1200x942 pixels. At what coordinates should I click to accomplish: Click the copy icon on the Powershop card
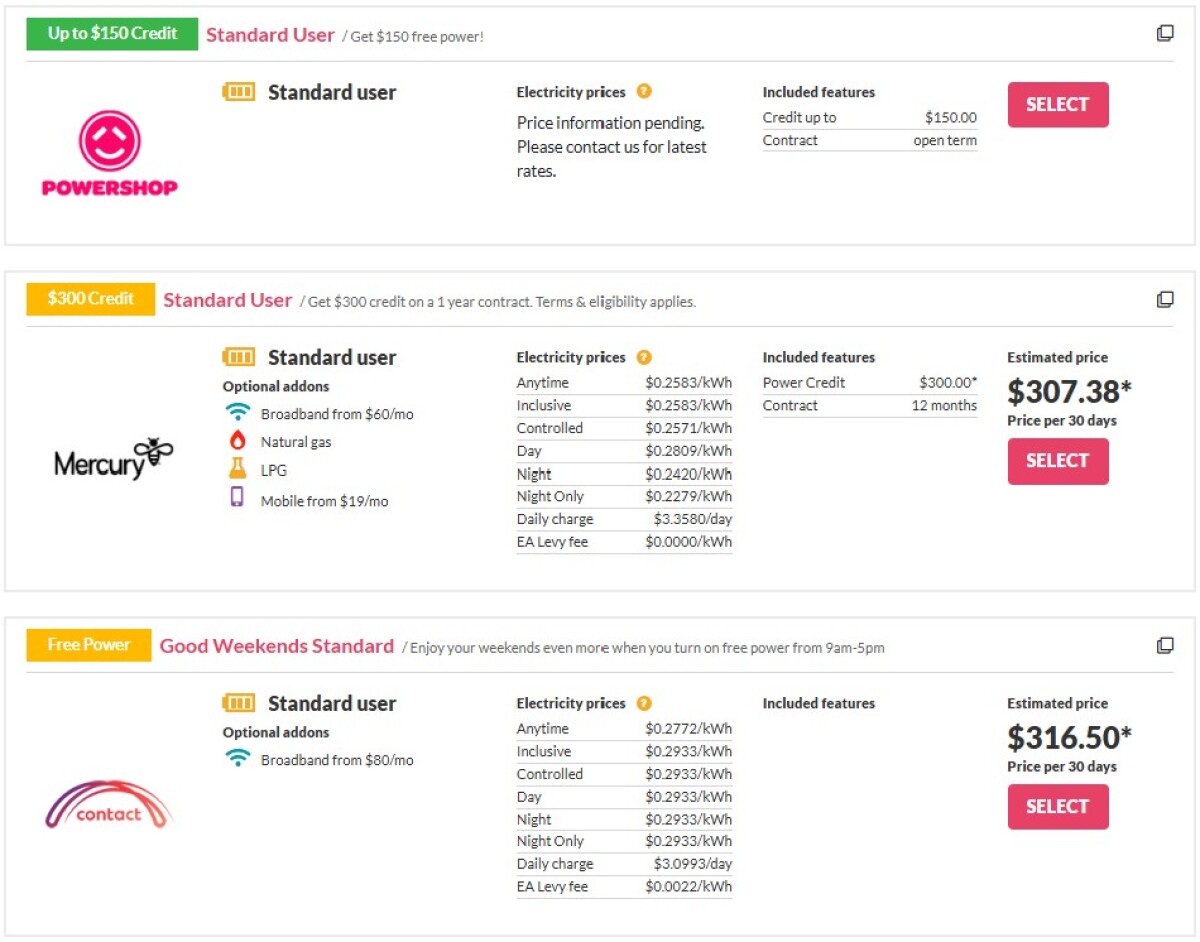(x=1164, y=32)
